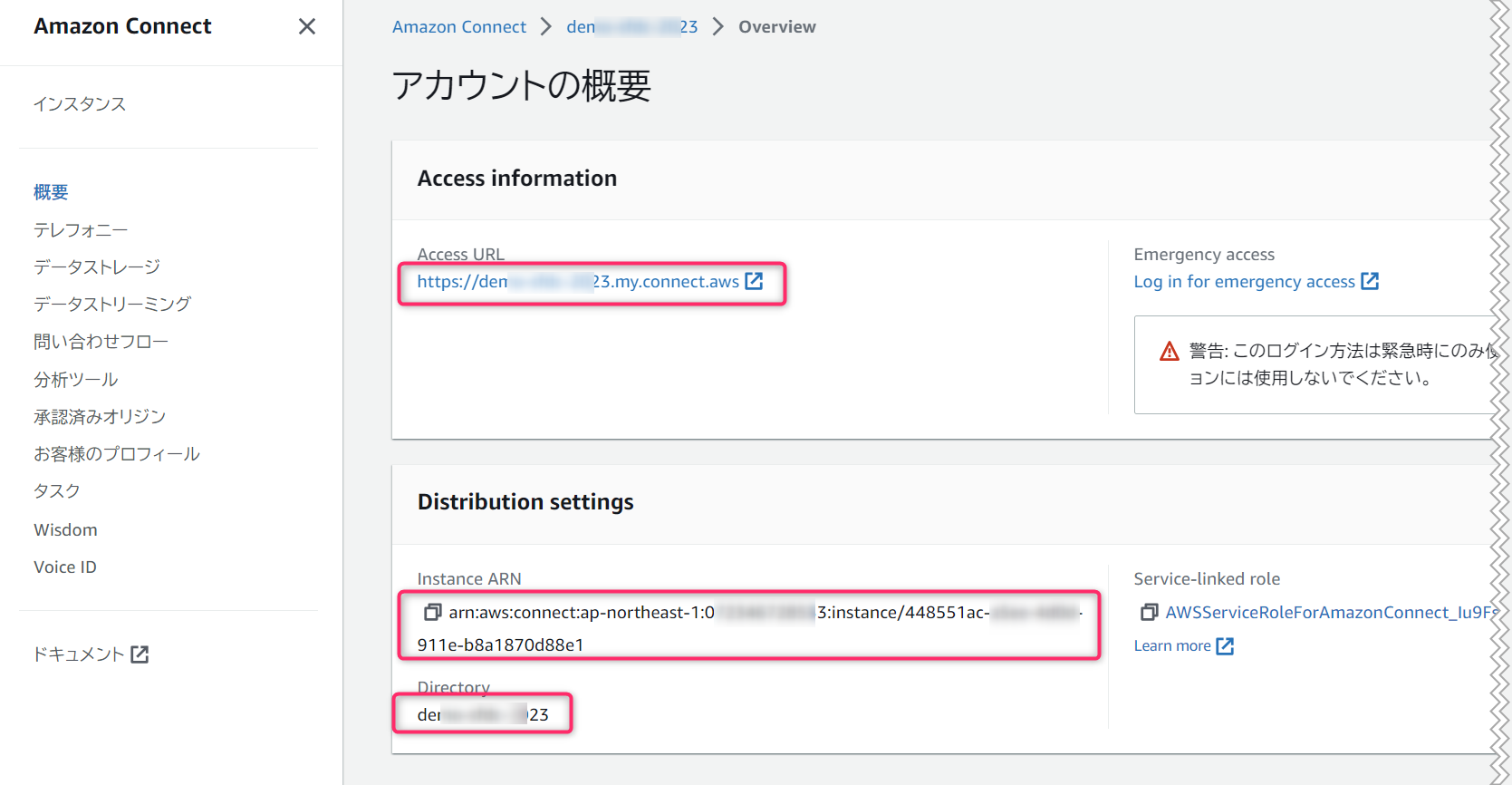
Task: Open AWSServiceRoleForAmazonConnect role link
Action: point(1332,613)
